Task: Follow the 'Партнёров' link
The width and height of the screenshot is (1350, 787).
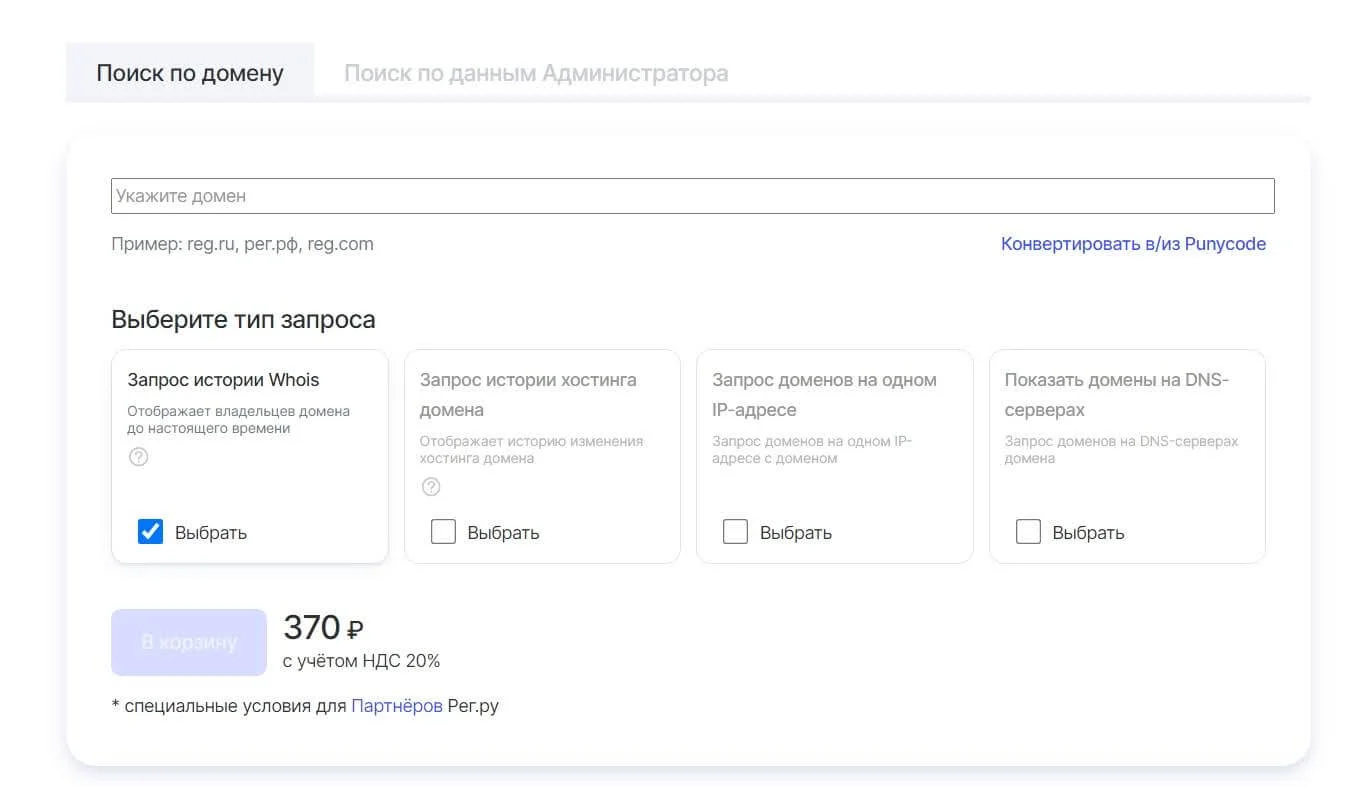Action: [396, 706]
